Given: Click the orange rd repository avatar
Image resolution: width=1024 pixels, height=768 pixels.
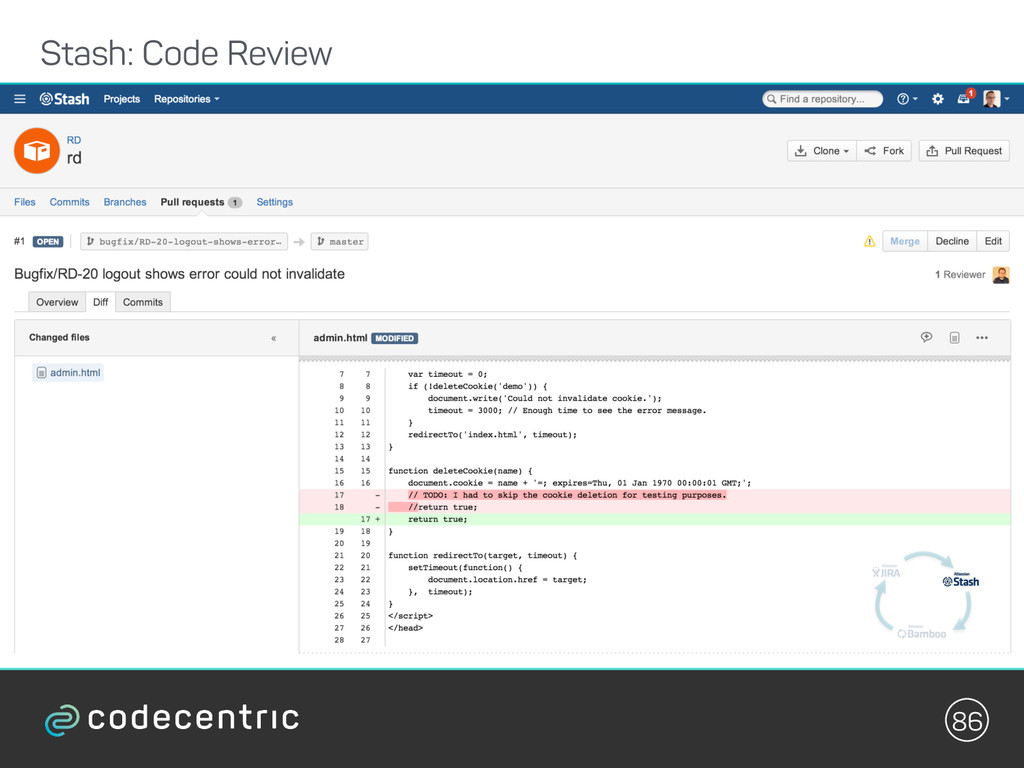Looking at the screenshot, I should click(37, 151).
